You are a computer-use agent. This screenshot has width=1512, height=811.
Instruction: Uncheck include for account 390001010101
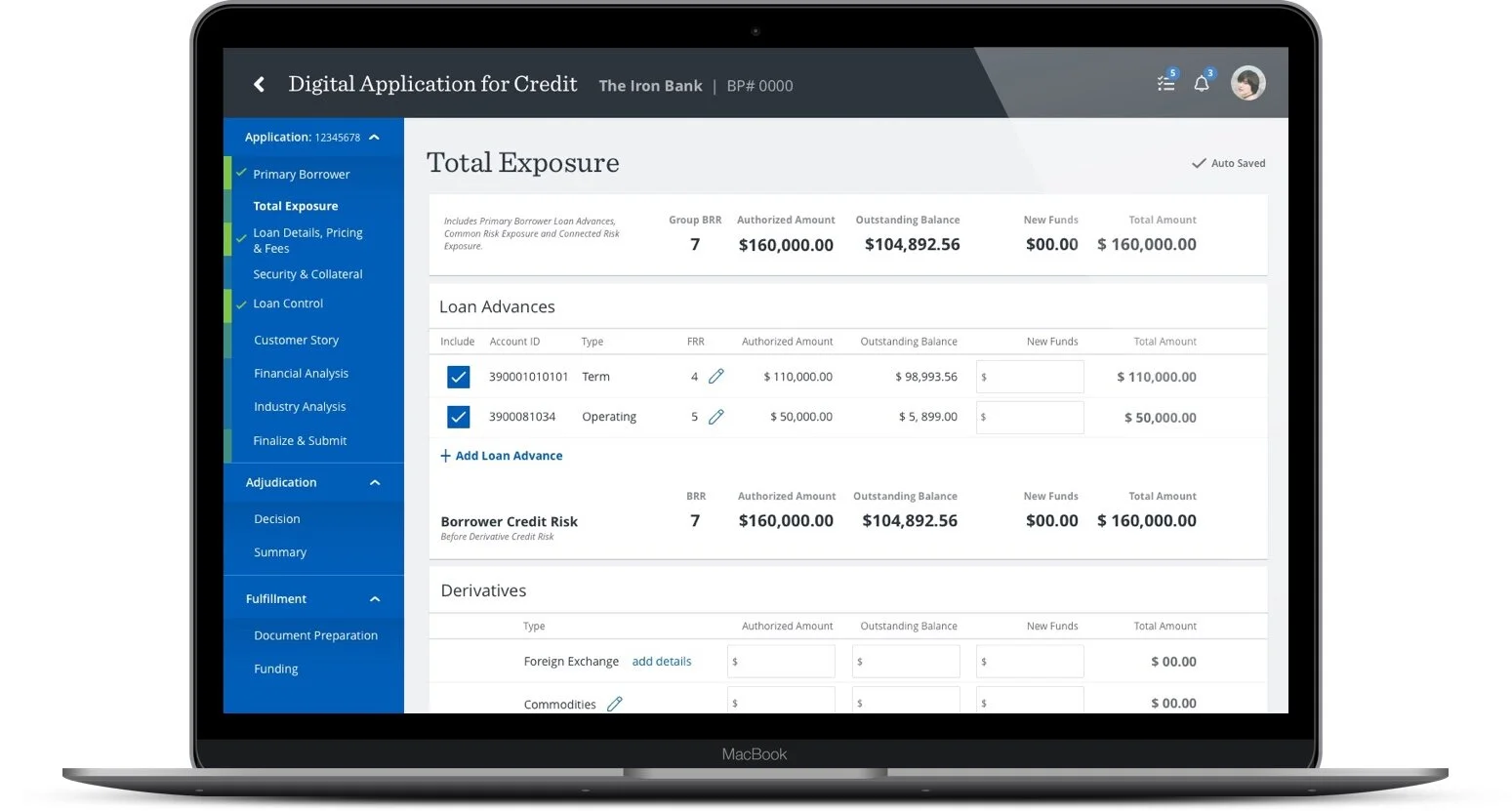coord(458,377)
